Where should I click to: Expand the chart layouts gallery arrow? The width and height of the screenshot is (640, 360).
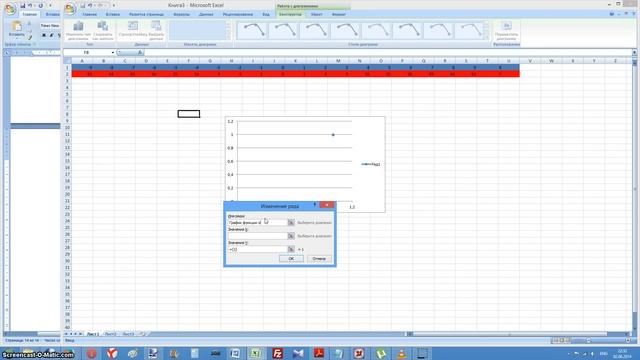[x=228, y=37]
